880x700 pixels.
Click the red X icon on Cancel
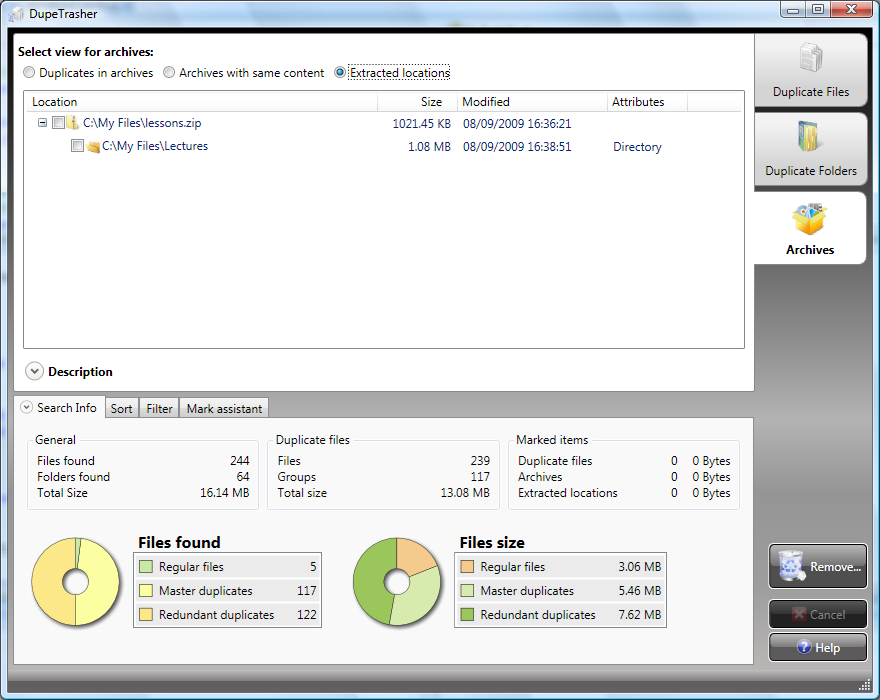pos(799,614)
